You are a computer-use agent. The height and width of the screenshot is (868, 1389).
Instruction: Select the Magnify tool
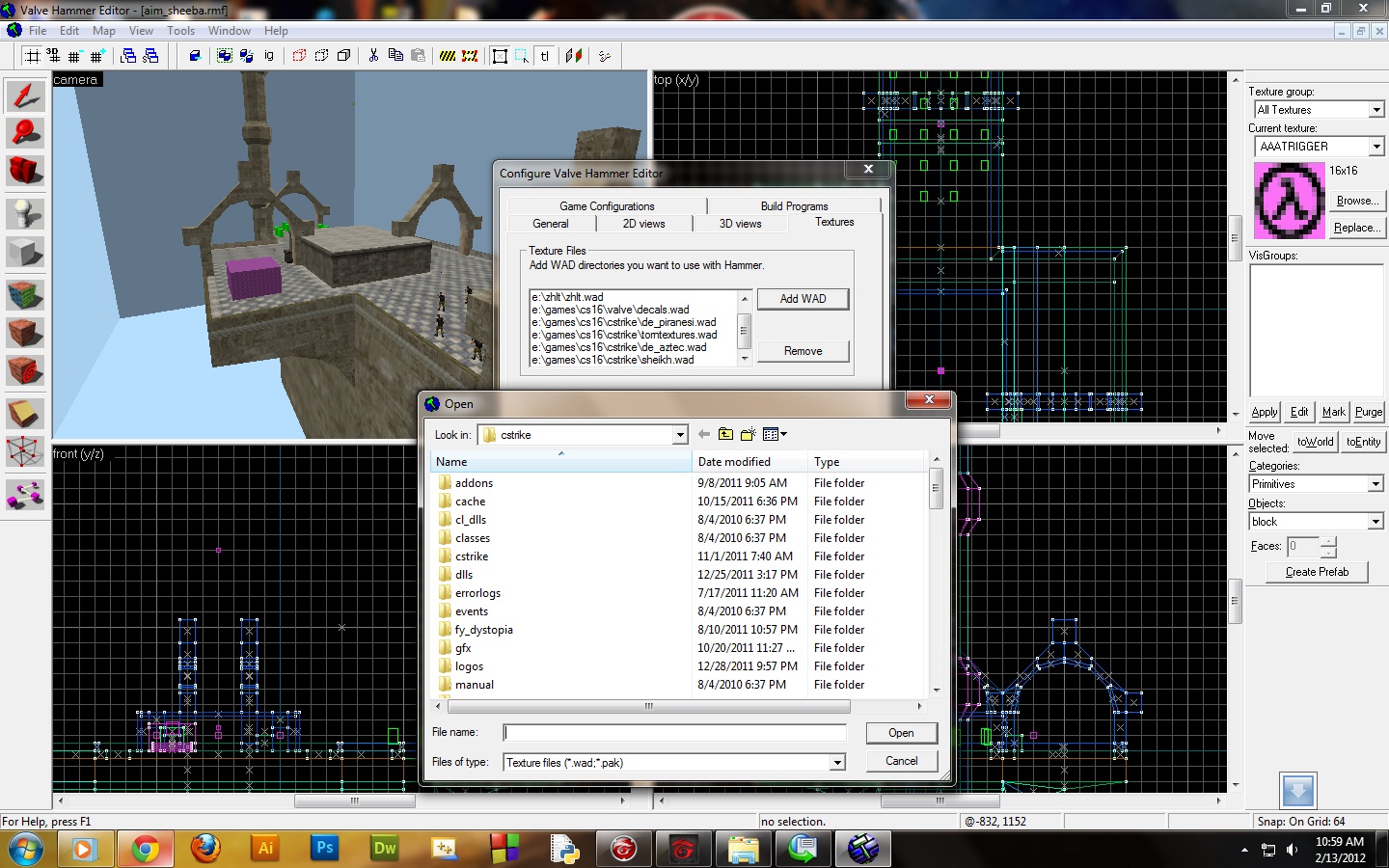[25, 132]
